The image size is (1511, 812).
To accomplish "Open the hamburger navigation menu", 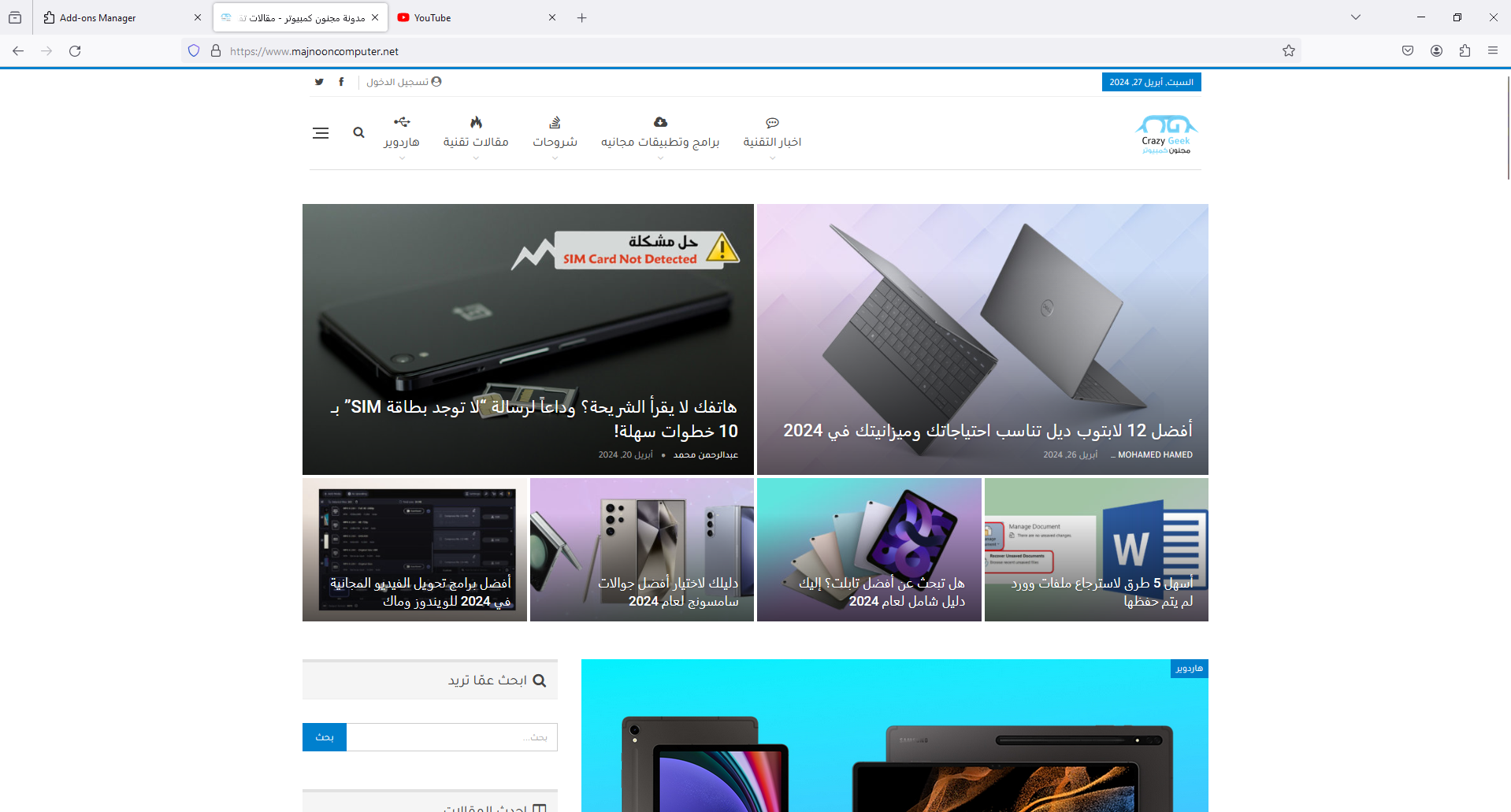I will [x=321, y=133].
